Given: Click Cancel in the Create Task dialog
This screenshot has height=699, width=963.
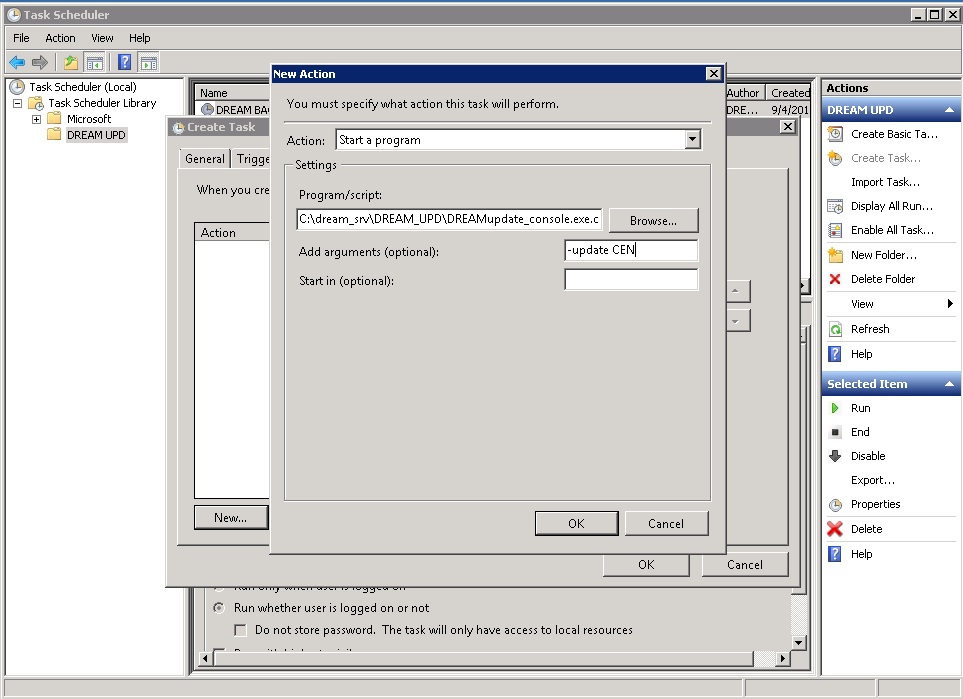Looking at the screenshot, I should tap(745, 564).
